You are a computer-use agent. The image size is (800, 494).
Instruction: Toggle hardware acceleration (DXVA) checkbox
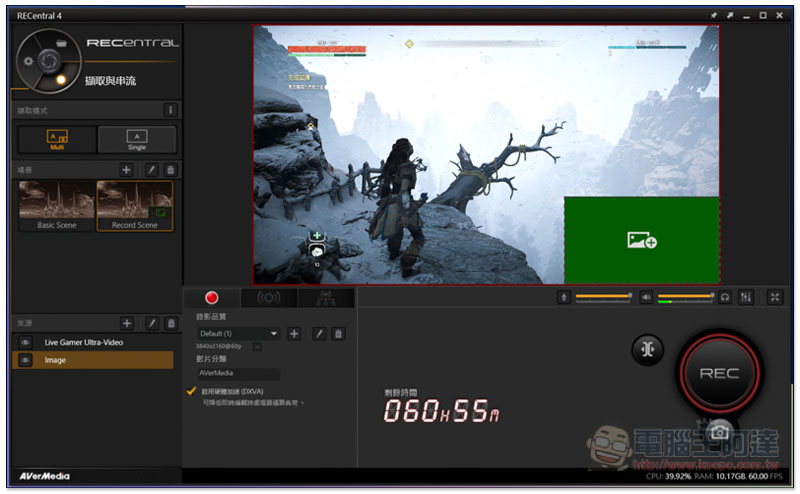point(191,391)
